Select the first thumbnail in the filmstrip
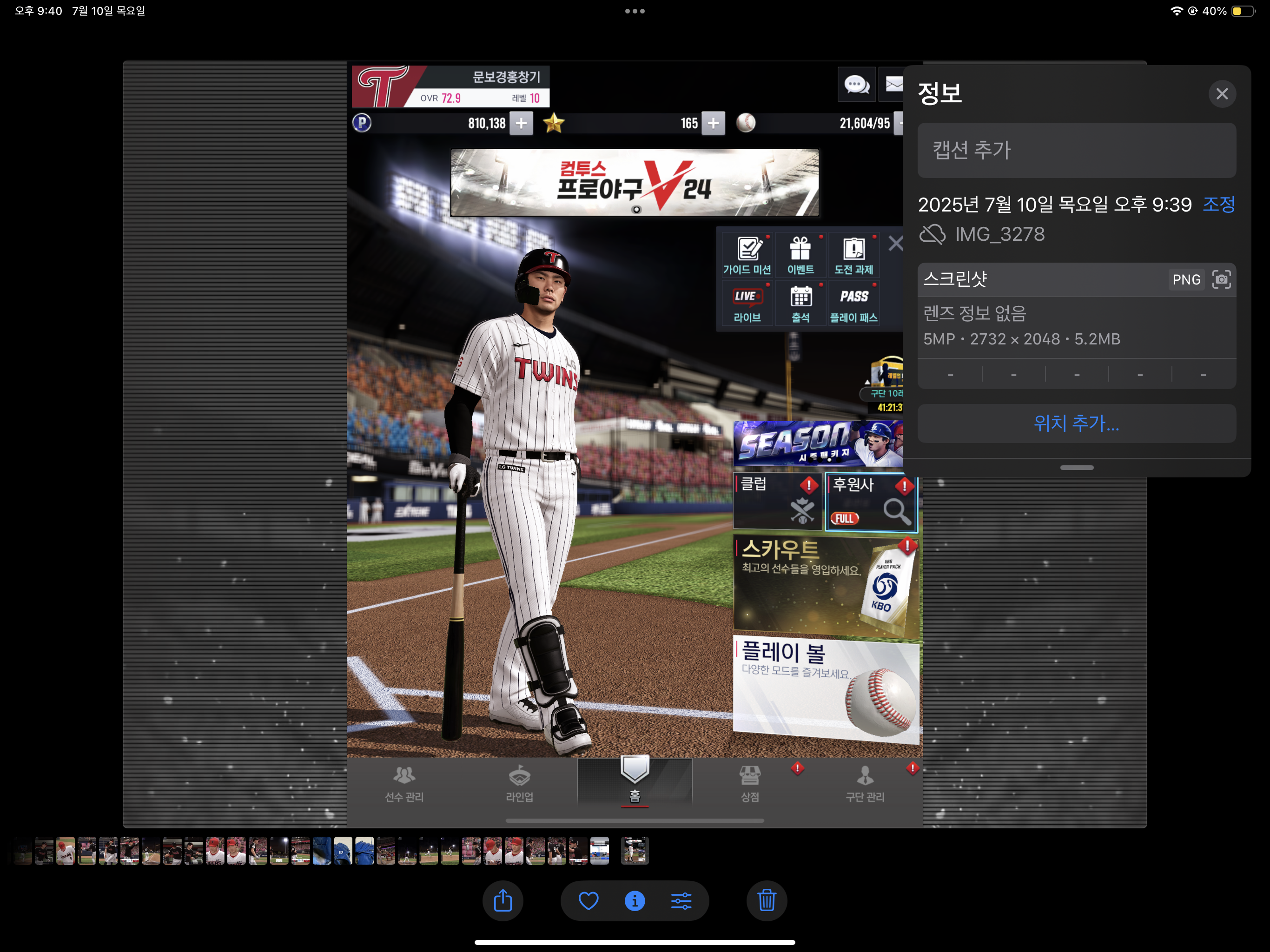The image size is (1270, 952). pyautogui.click(x=23, y=850)
